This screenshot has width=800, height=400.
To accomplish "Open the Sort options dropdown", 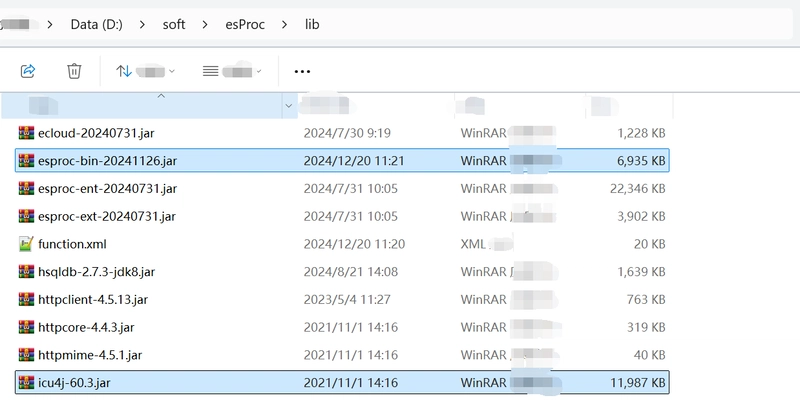I will [x=145, y=71].
